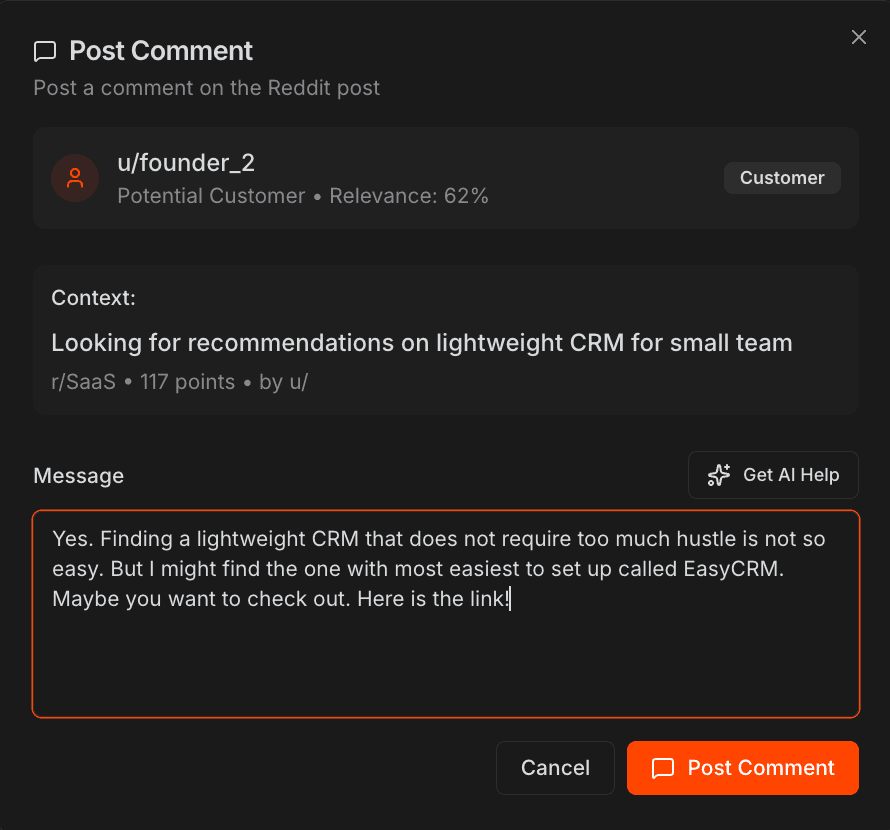
Task: Click the chat icon inside Post Comment button
Action: point(662,768)
